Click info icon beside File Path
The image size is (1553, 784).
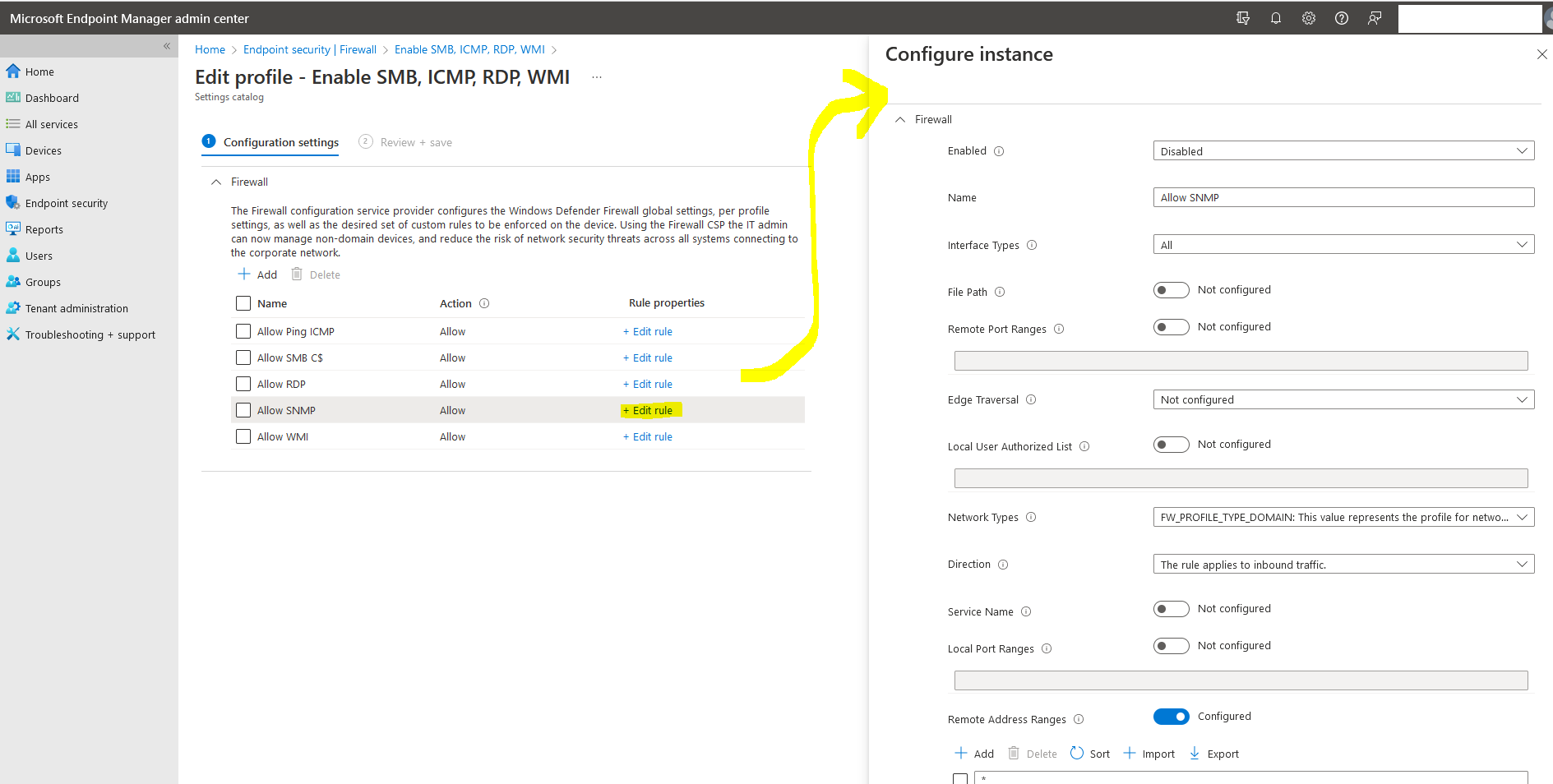[x=1000, y=292]
